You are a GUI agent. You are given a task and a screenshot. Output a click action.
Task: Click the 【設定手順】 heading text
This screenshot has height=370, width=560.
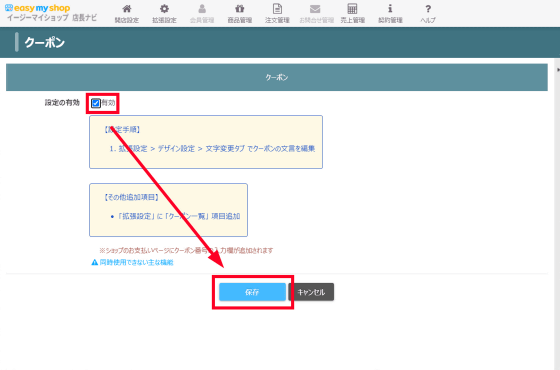(122, 130)
